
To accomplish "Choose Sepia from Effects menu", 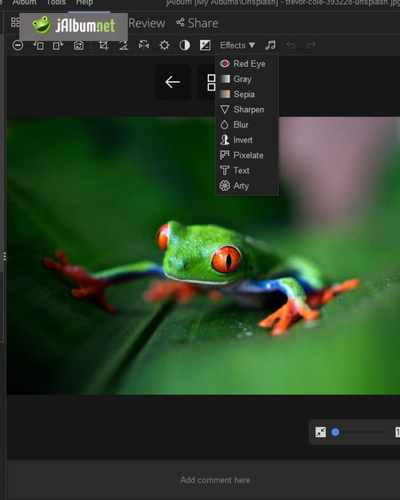I will 247,94.
